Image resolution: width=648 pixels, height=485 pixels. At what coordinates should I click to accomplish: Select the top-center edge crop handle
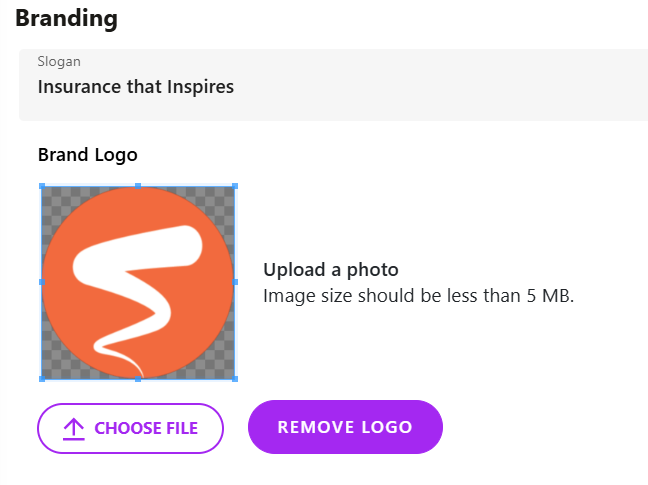(138, 186)
